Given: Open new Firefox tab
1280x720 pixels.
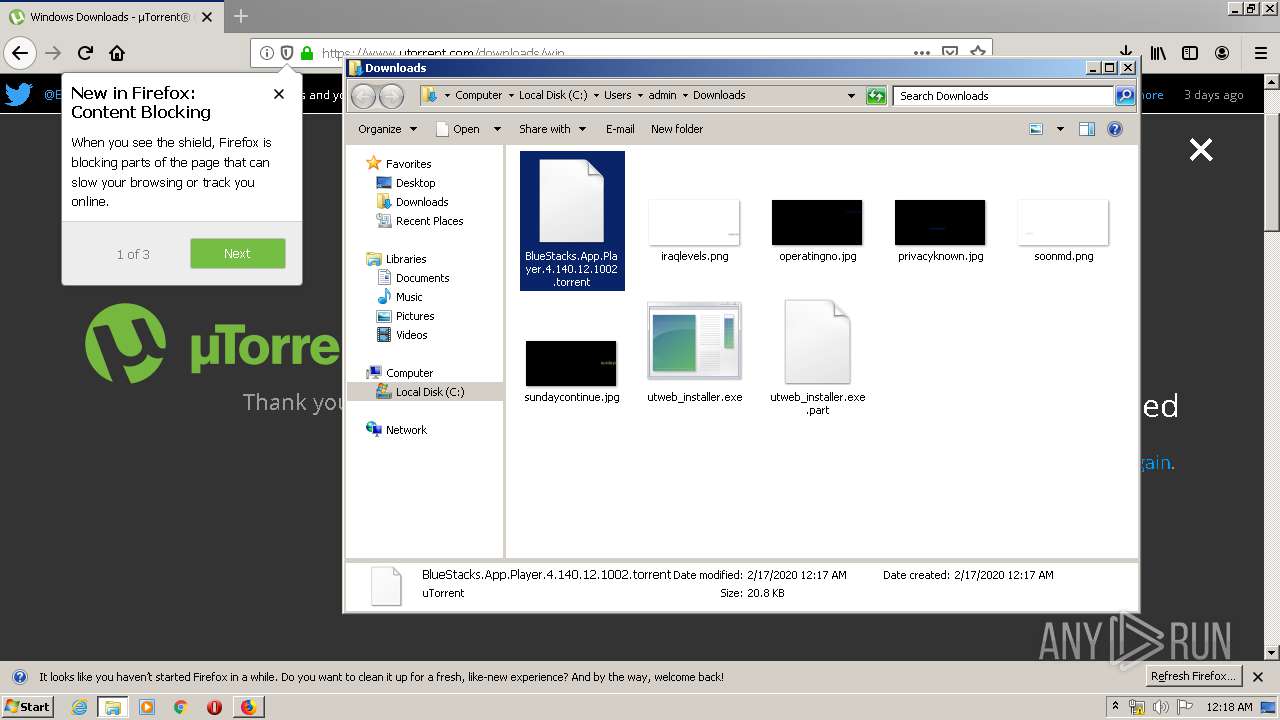Looking at the screenshot, I should (241, 16).
